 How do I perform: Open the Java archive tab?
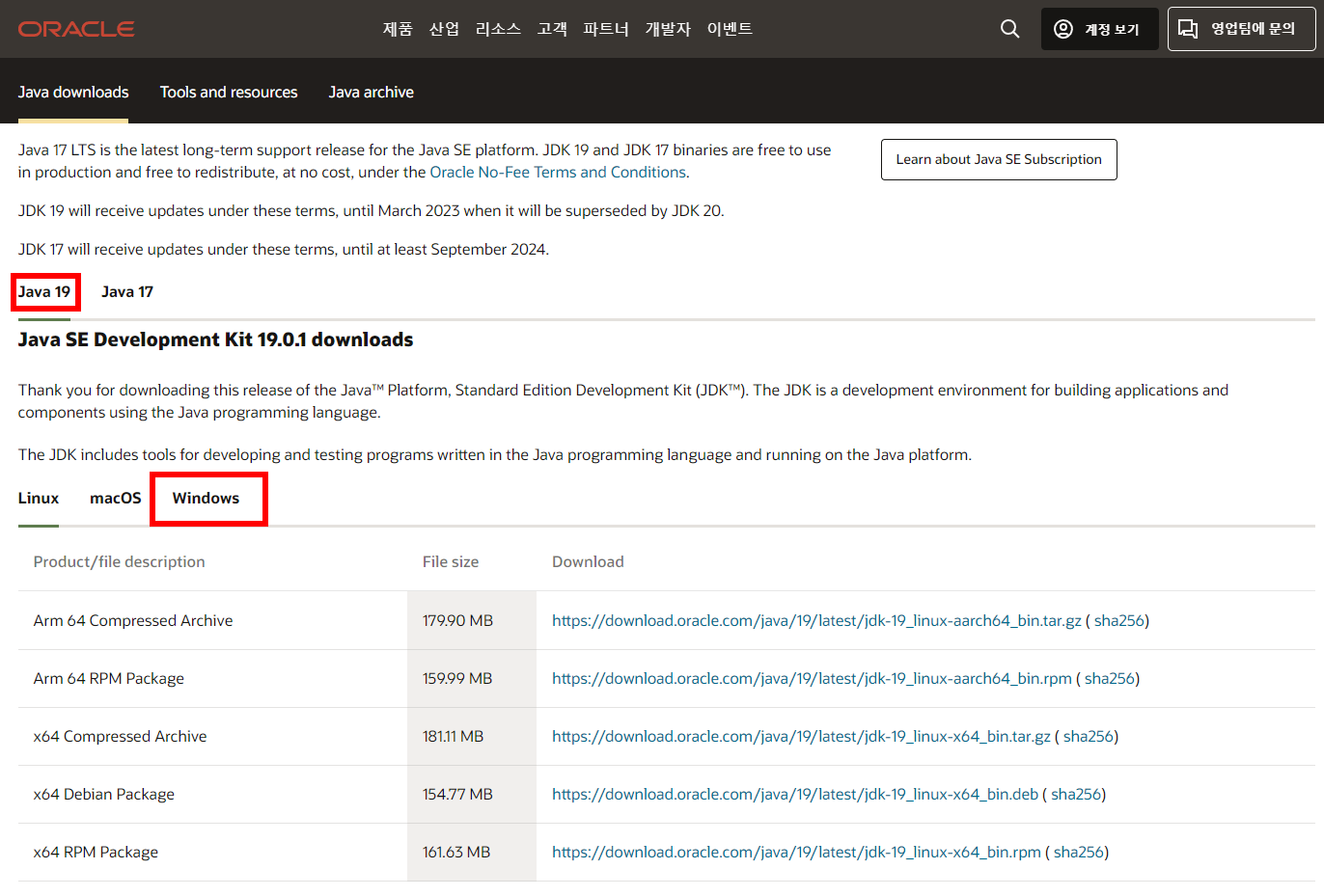click(372, 93)
